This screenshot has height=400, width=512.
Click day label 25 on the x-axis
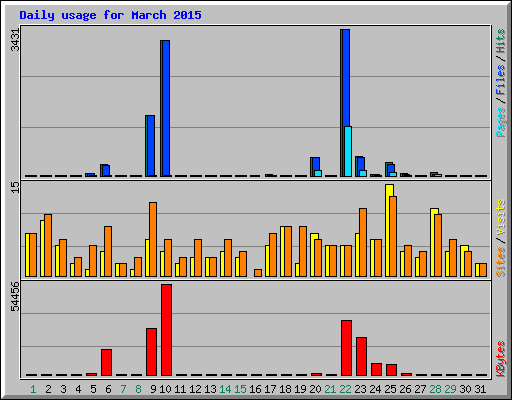pyautogui.click(x=391, y=389)
